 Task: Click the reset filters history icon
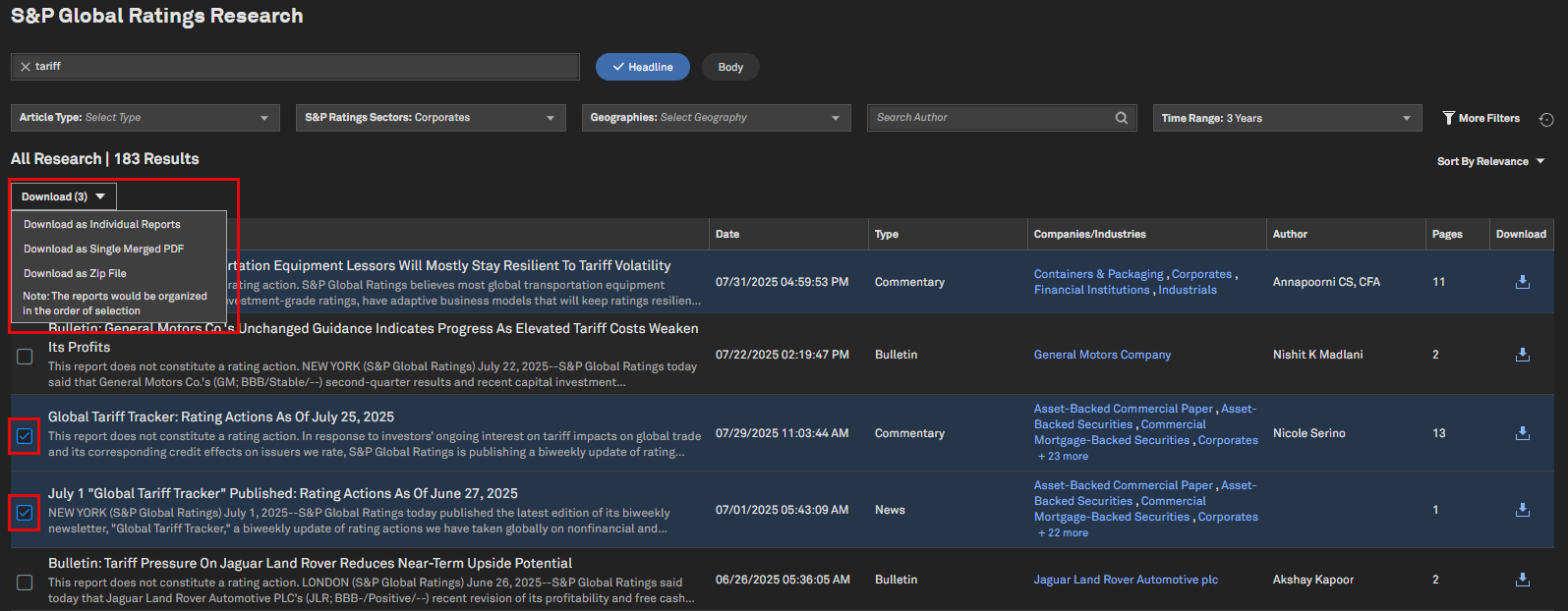(x=1546, y=119)
